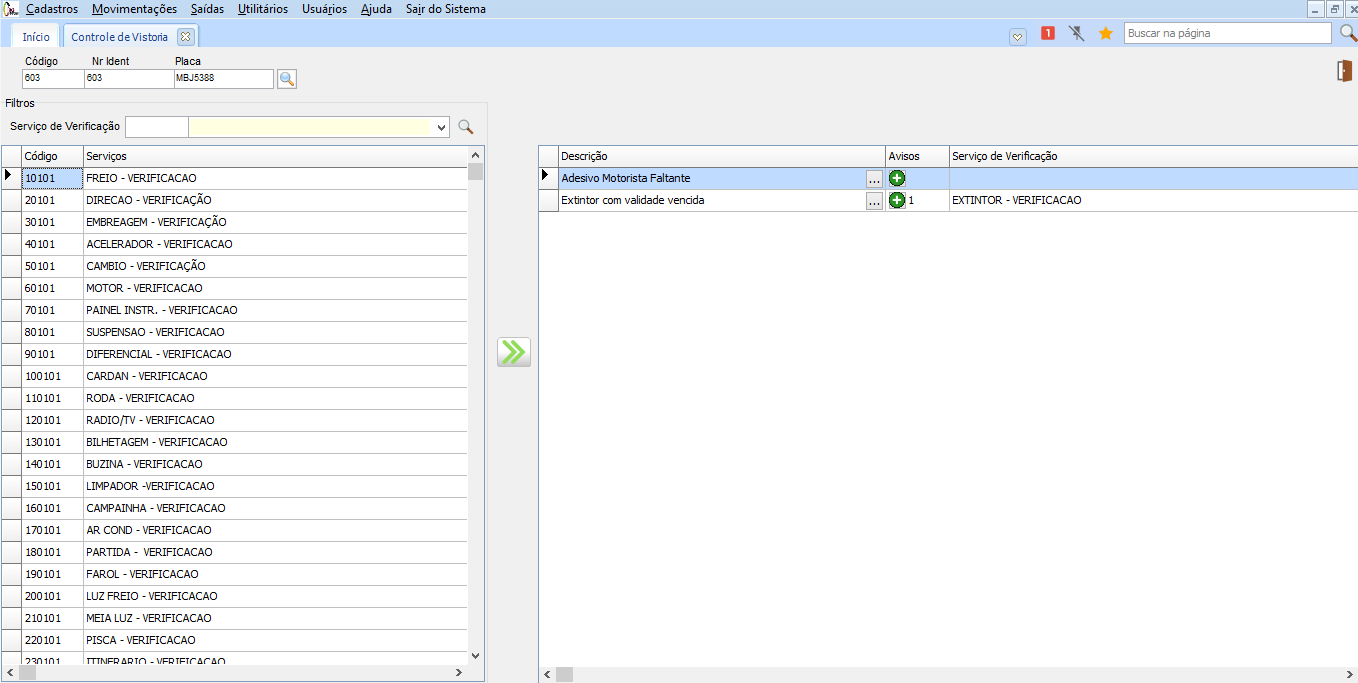Click the exit door icon
The height and width of the screenshot is (683, 1358).
coord(1344,71)
